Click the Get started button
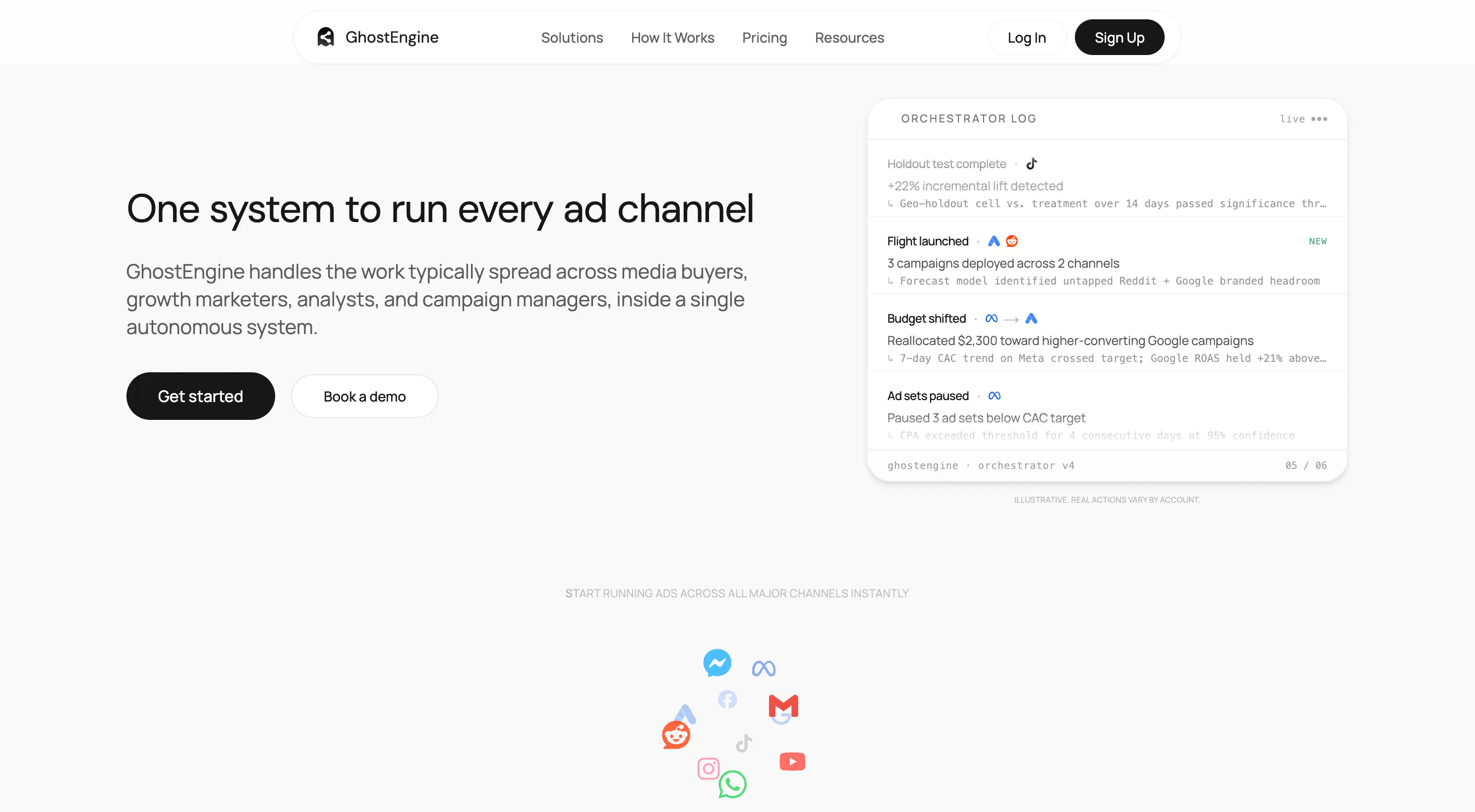The width and height of the screenshot is (1475, 812). (200, 396)
